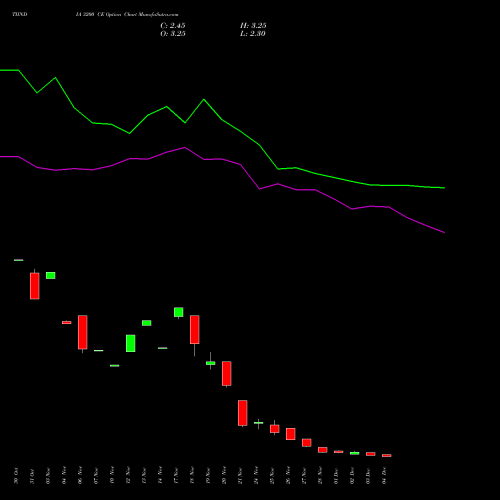Viewport: 500px width, 500px height.
Task: Click the open value 'O: 3.25'
Action: click(x=173, y=34)
